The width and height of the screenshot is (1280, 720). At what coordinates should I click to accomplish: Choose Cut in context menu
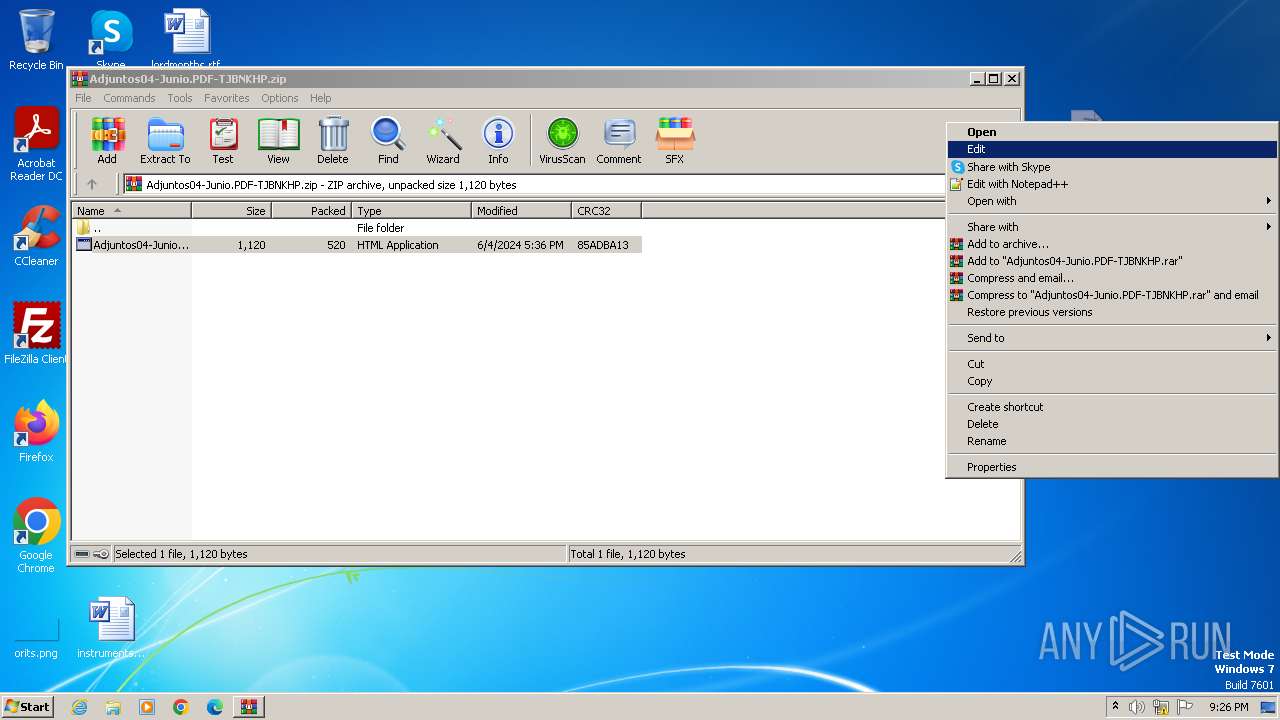point(1111,364)
